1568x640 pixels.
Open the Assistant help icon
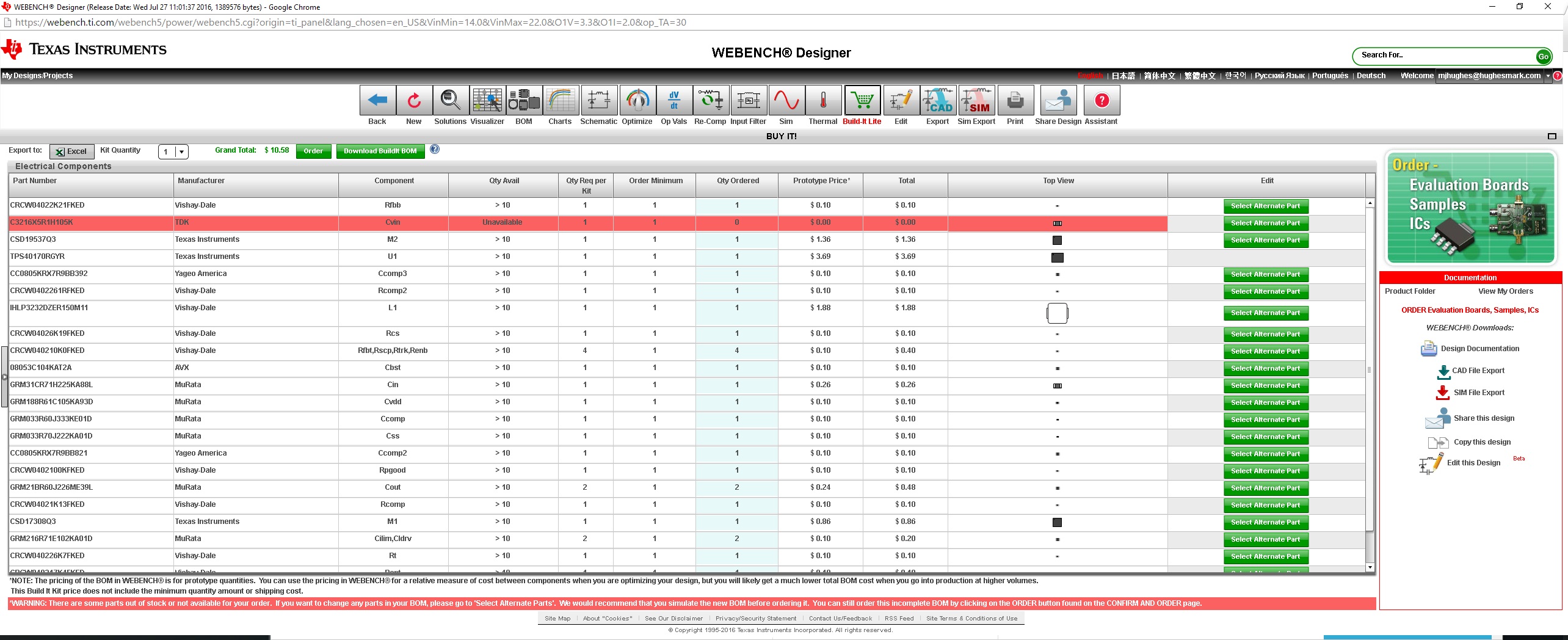click(x=1102, y=100)
